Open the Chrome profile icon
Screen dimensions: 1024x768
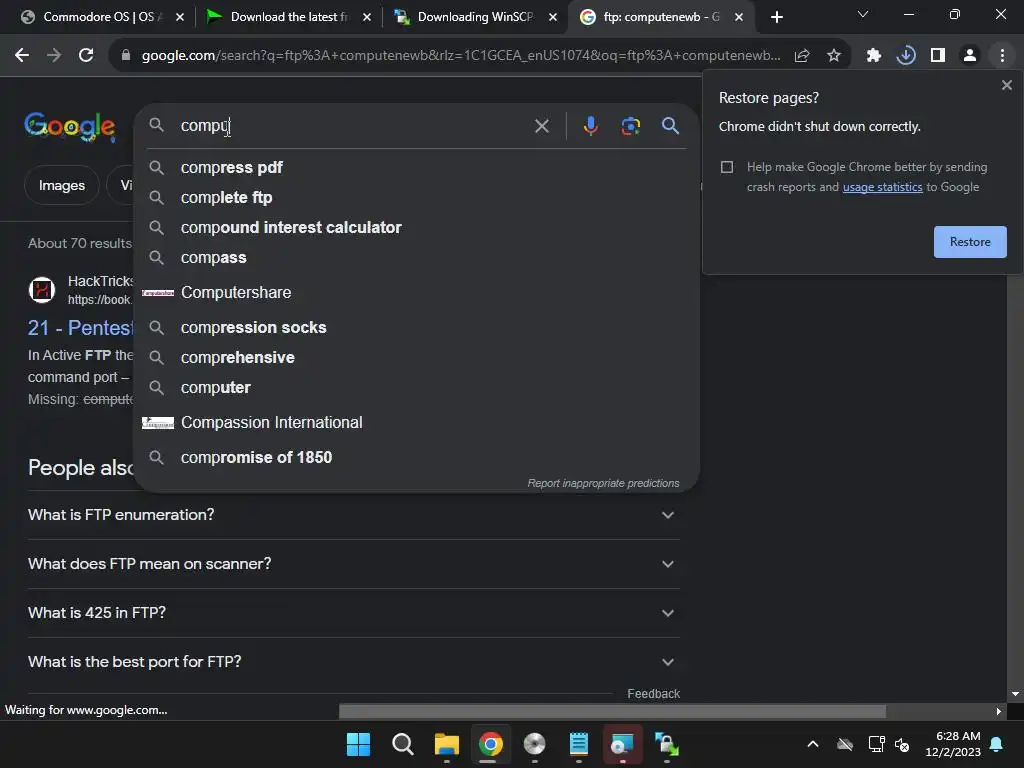pyautogui.click(x=970, y=56)
